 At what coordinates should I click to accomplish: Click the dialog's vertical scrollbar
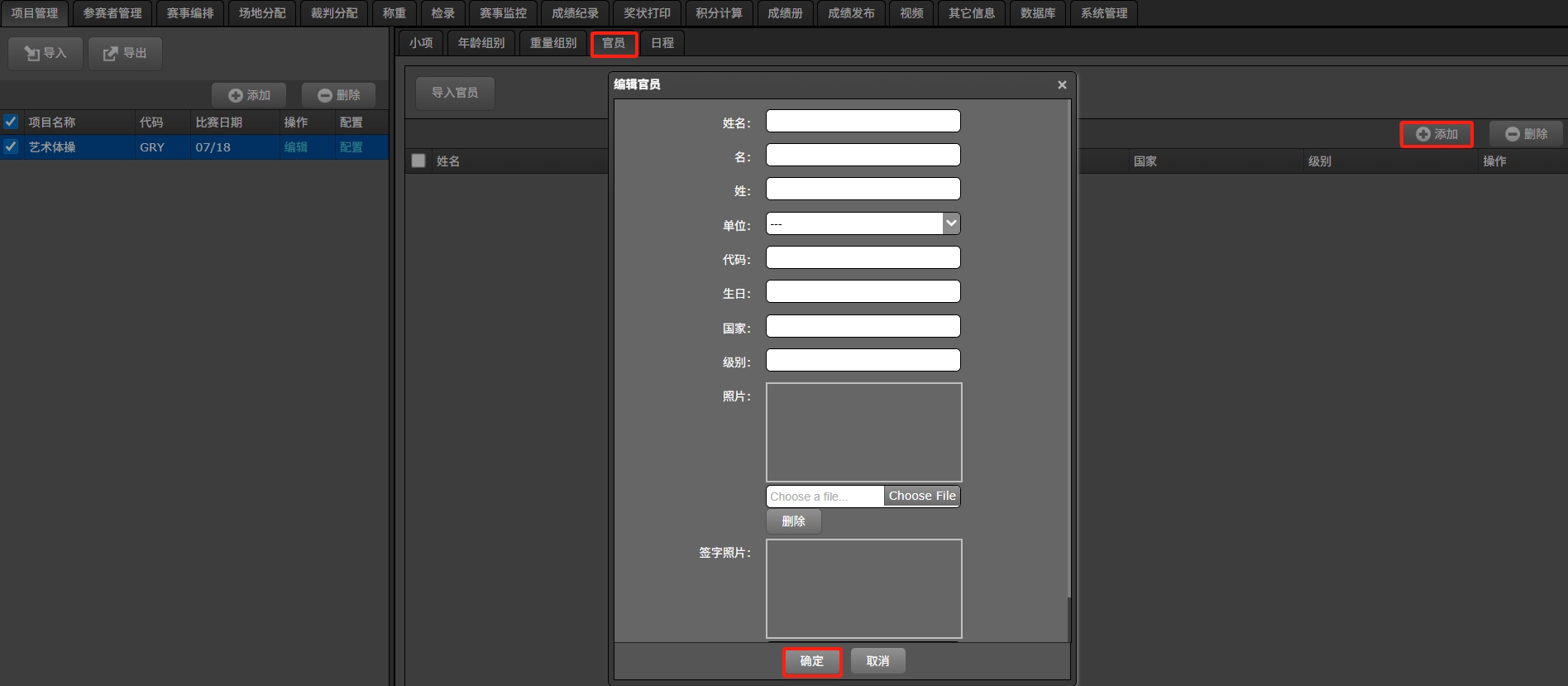(x=1068, y=619)
